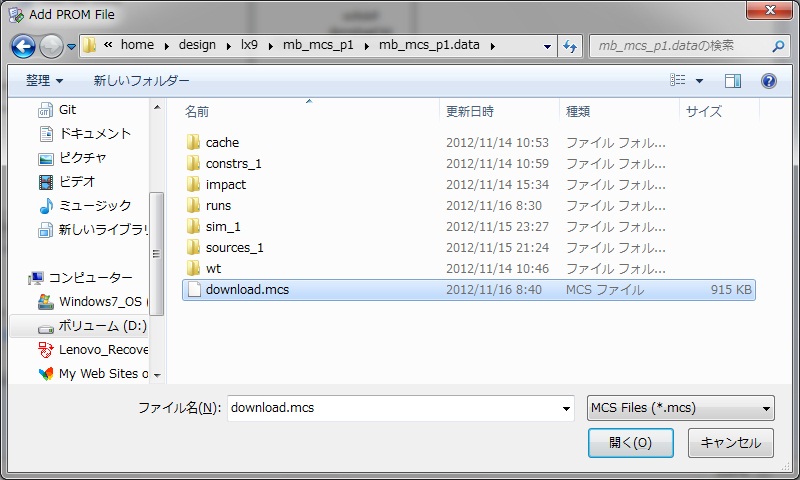Close the Add PROM File dialog
800x480 pixels.
[770, 10]
